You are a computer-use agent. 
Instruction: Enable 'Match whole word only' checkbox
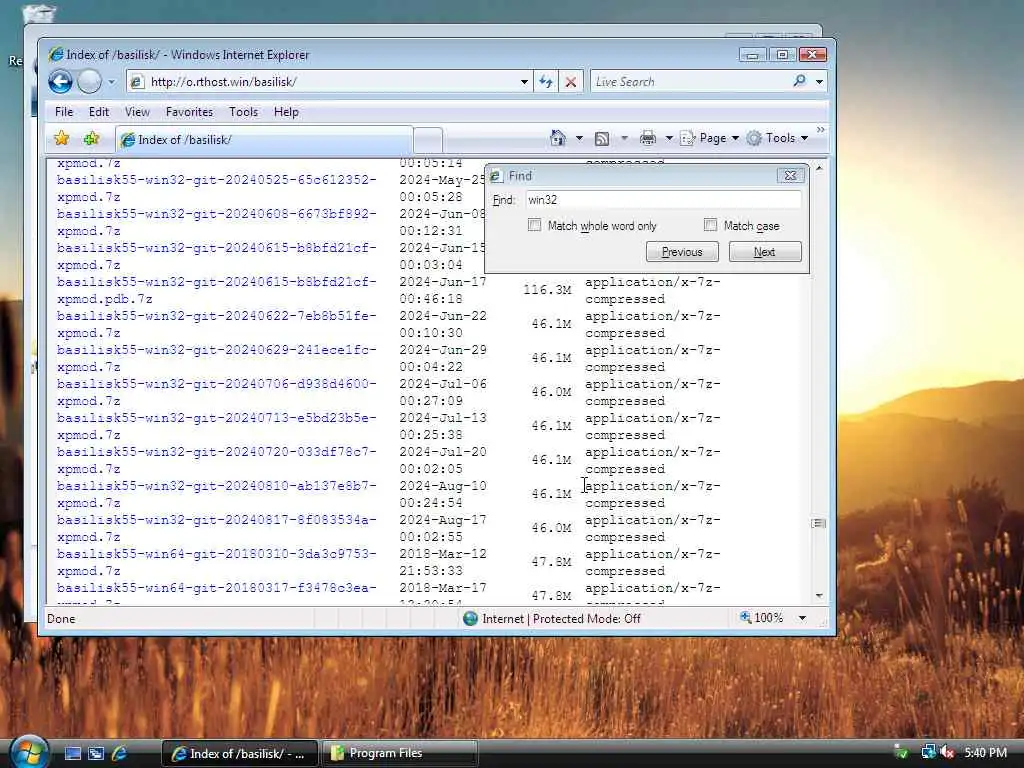[534, 225]
